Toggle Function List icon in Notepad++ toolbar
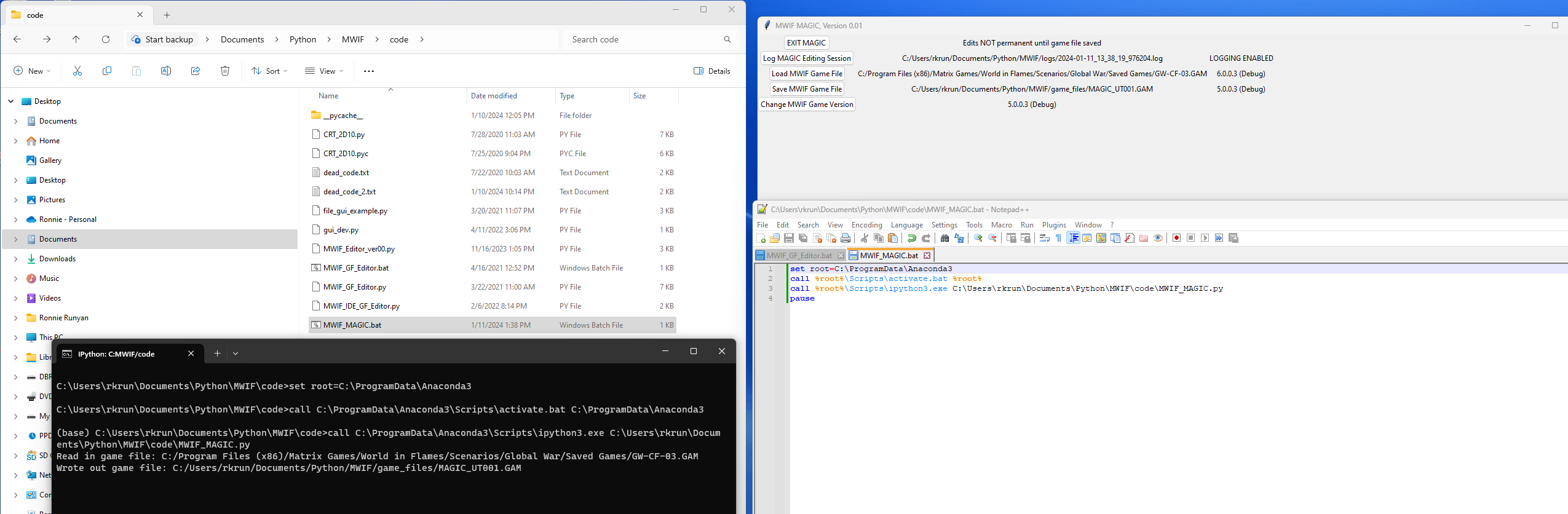Image resolution: width=1568 pixels, height=514 pixels. tap(1130, 238)
